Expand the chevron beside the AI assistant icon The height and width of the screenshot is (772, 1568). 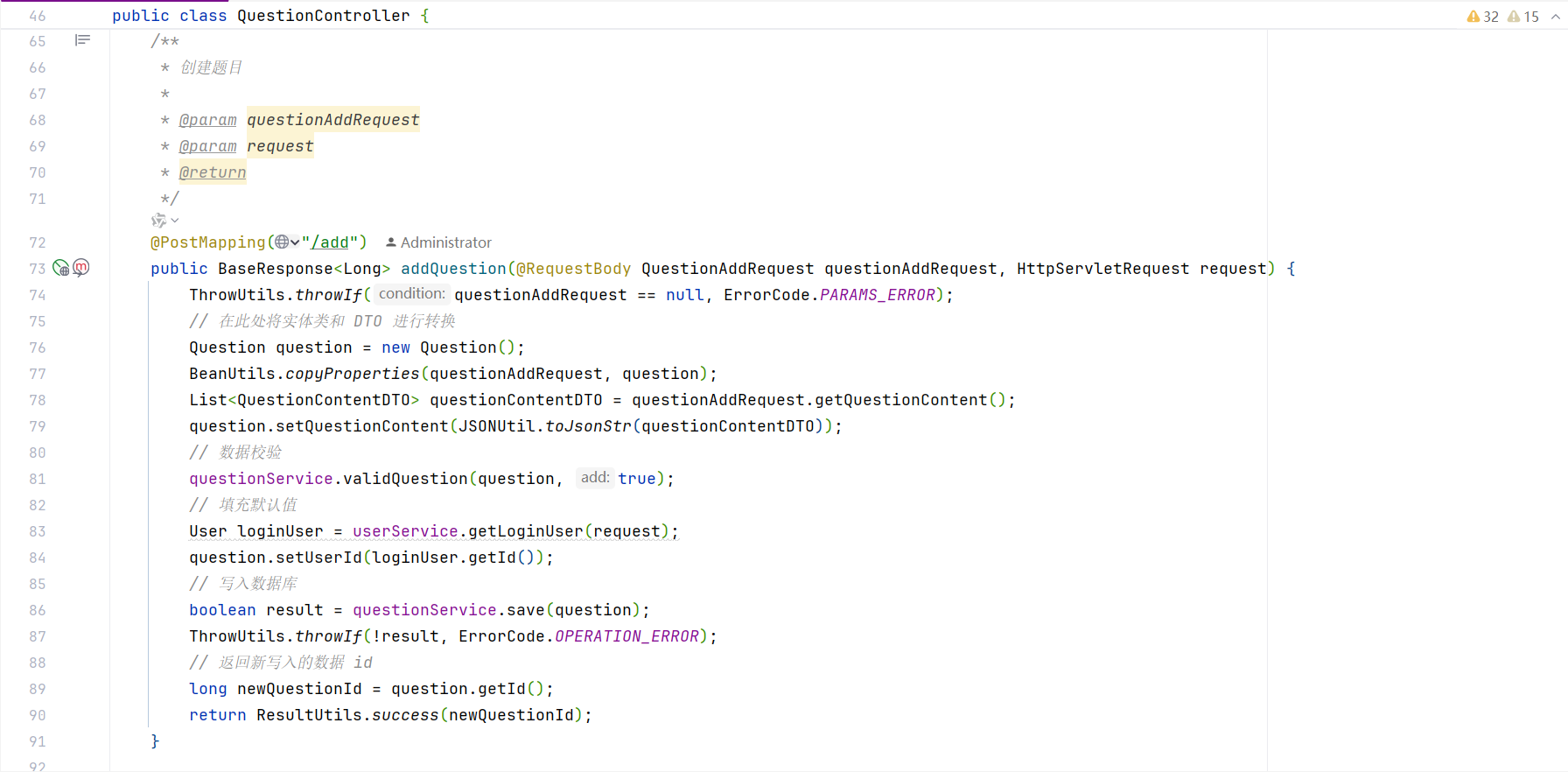pos(175,221)
